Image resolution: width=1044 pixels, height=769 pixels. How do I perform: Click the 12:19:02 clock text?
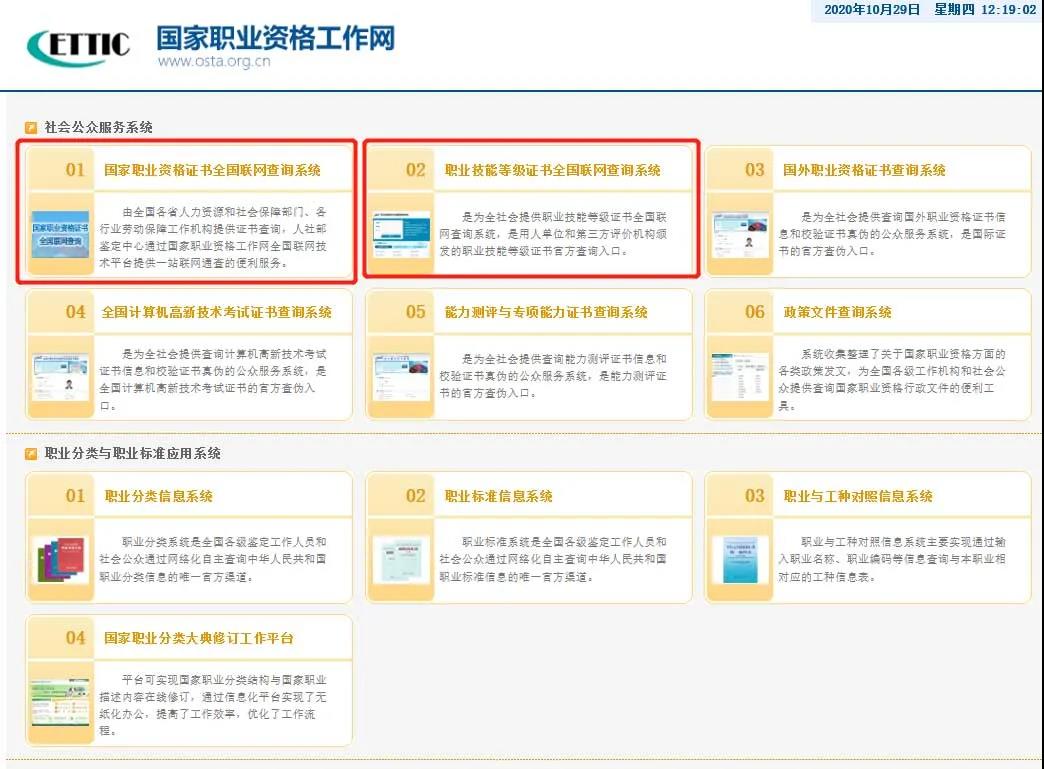(1009, 9)
